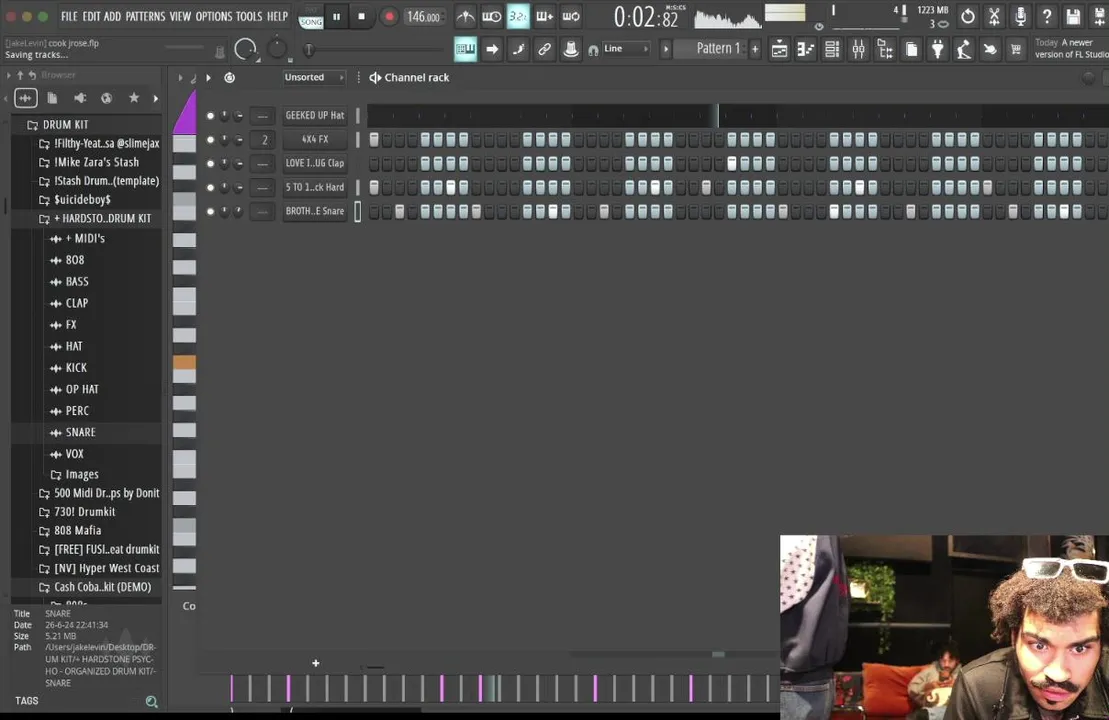1109x720 pixels.
Task: Click the save project floppy icon
Action: click(1073, 16)
